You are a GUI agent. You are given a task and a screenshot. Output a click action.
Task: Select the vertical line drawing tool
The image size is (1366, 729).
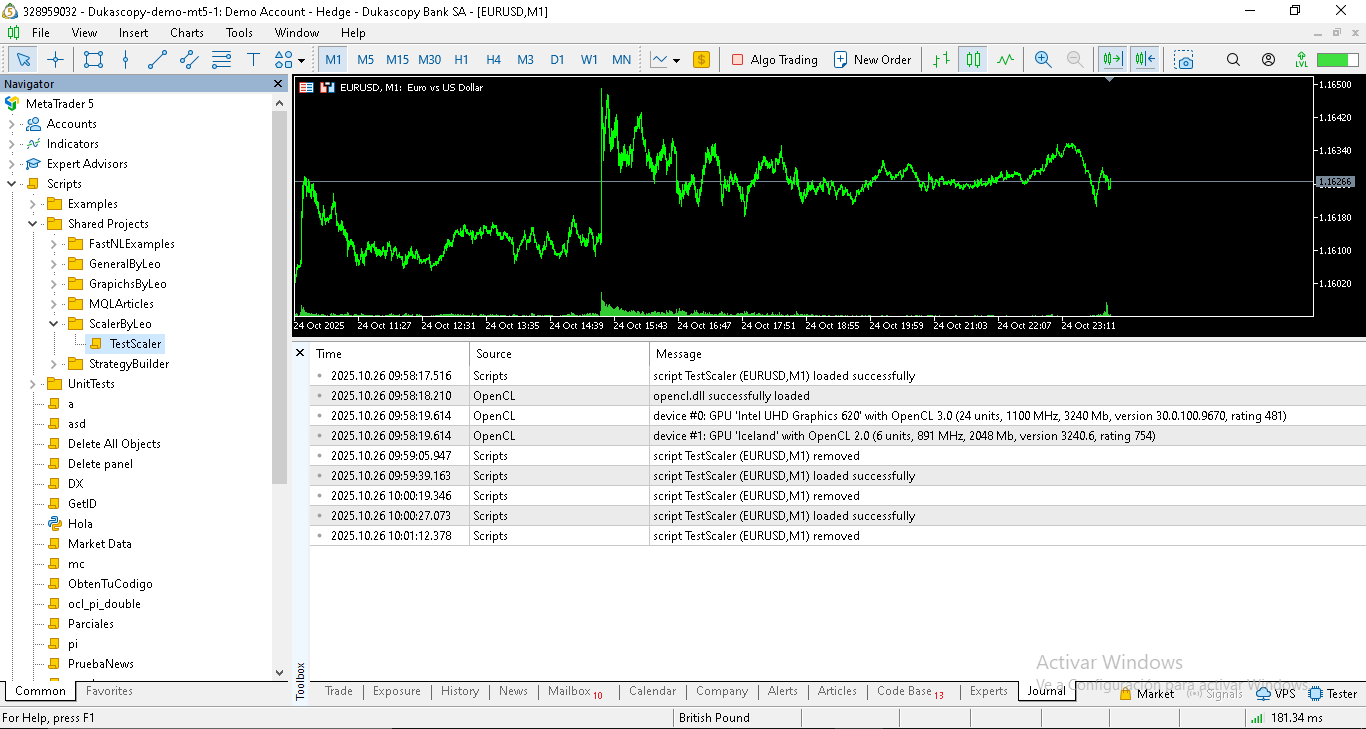point(125,60)
